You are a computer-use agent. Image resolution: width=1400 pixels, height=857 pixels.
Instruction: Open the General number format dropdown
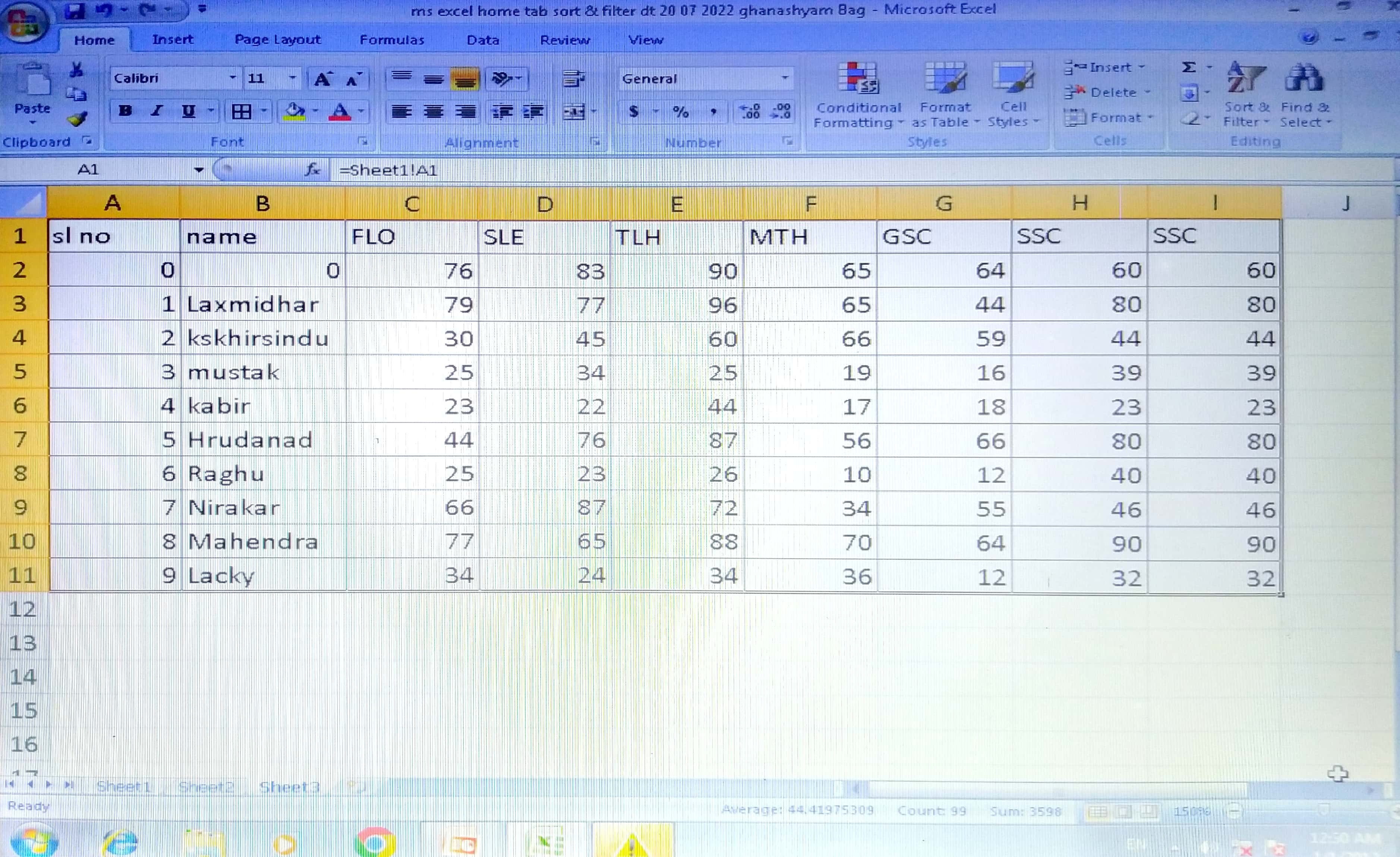(x=785, y=78)
